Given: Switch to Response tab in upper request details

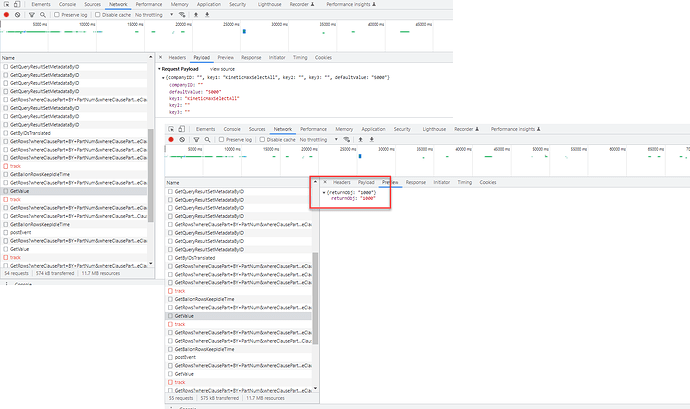Looking at the screenshot, I should [x=251, y=57].
